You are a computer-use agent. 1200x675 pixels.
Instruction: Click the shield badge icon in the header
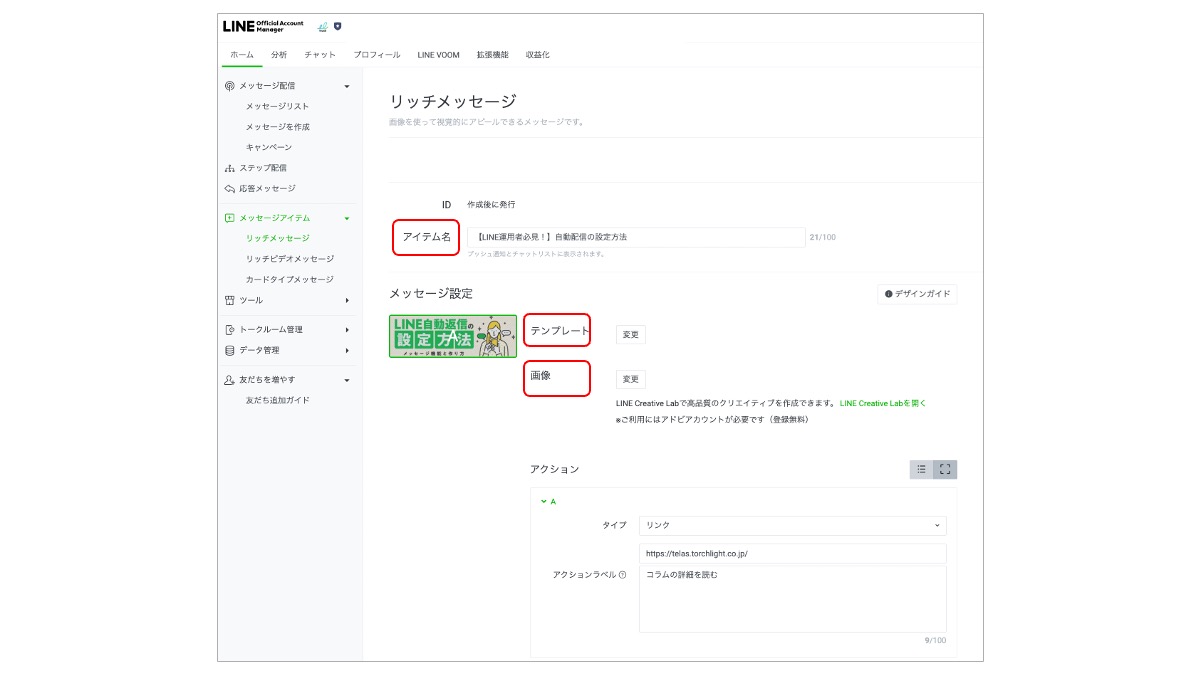coord(337,27)
